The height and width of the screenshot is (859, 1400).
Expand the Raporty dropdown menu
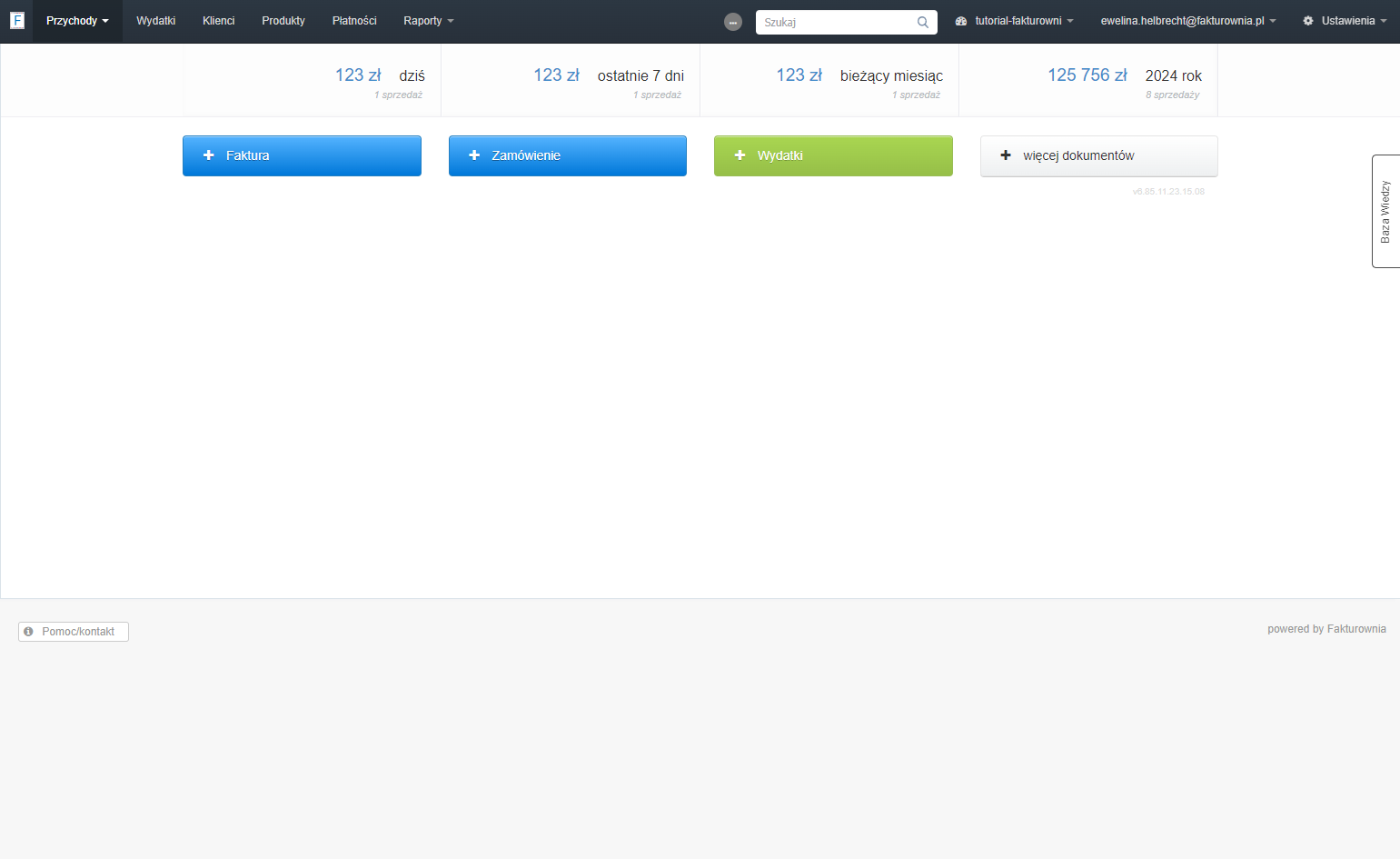pos(429,21)
